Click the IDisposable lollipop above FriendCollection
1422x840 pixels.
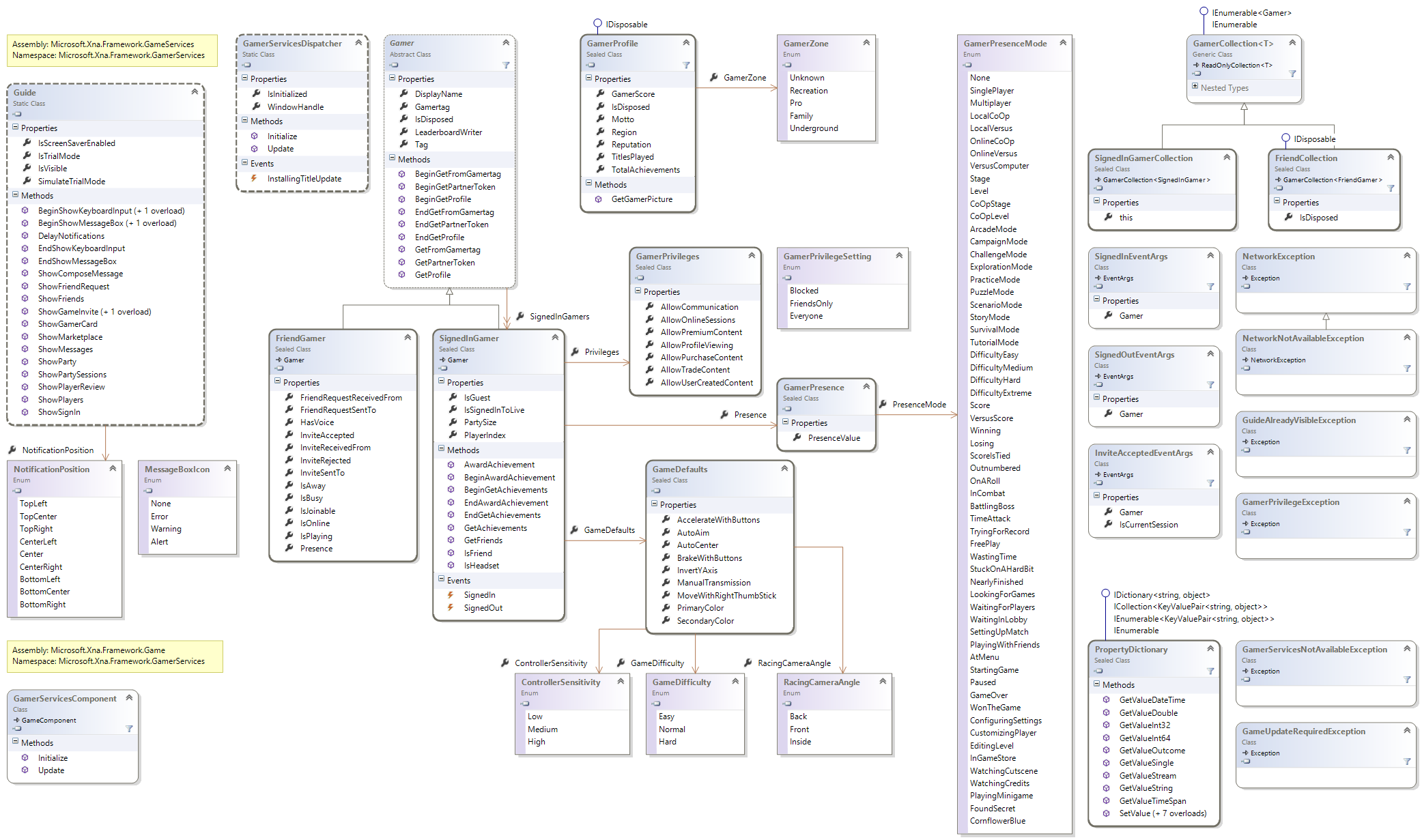pyautogui.click(x=1285, y=139)
